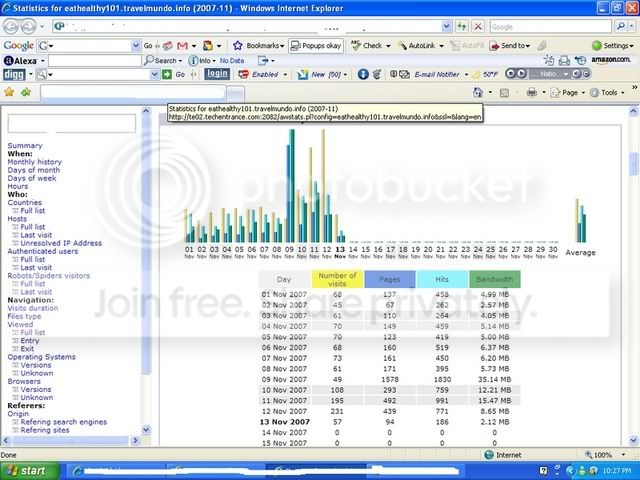Click the browser Back arrow button
The height and width of the screenshot is (480, 640).
[x=11, y=27]
